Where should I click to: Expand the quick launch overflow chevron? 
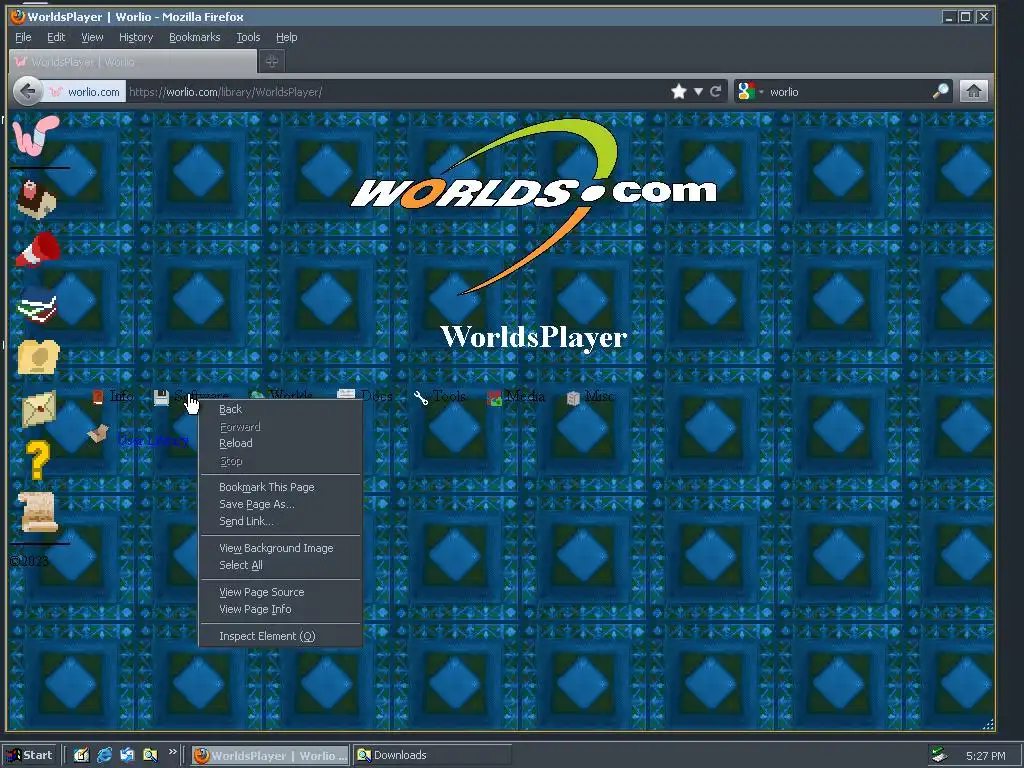[172, 752]
